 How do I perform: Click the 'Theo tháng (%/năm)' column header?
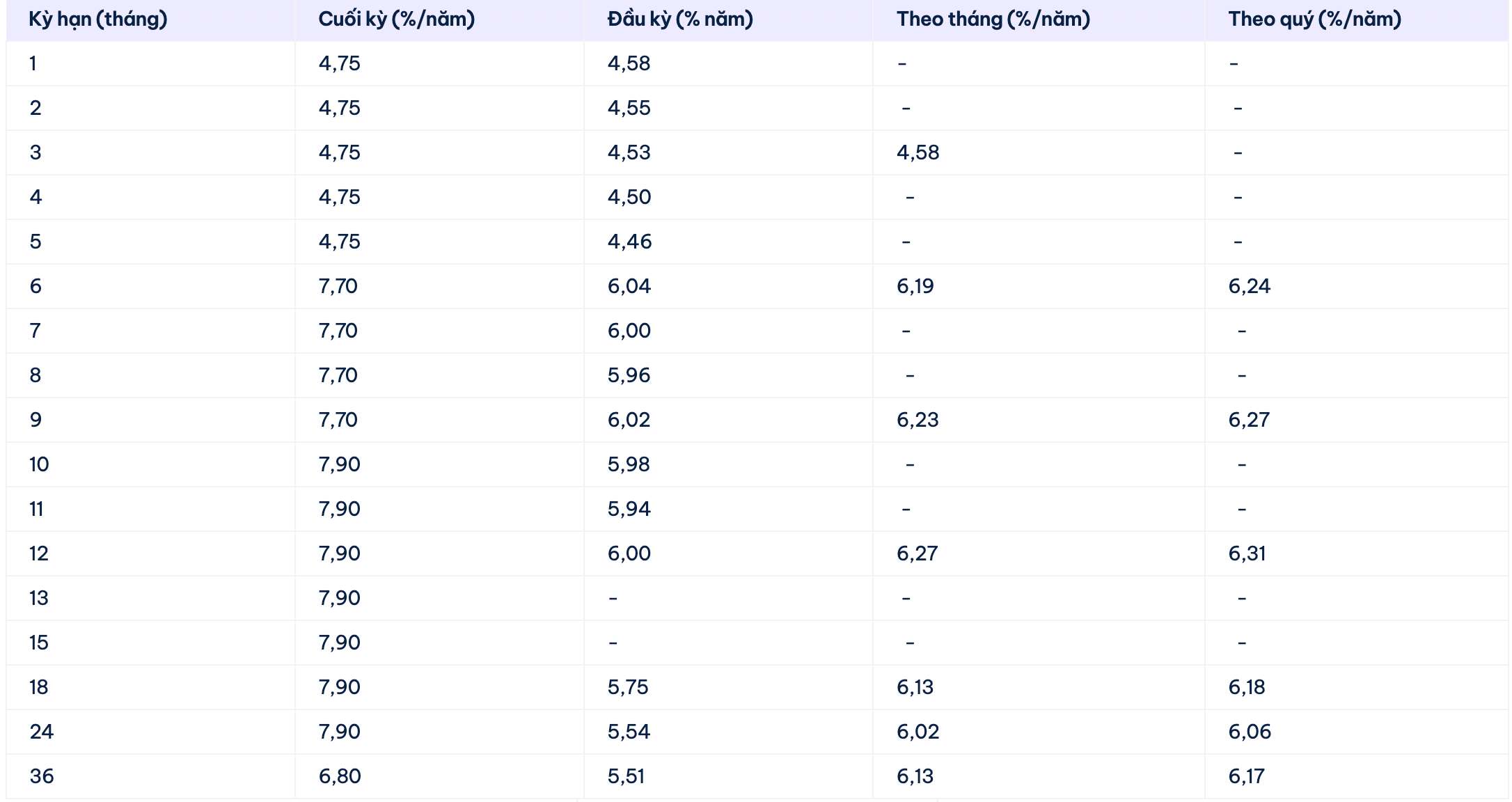tap(993, 19)
